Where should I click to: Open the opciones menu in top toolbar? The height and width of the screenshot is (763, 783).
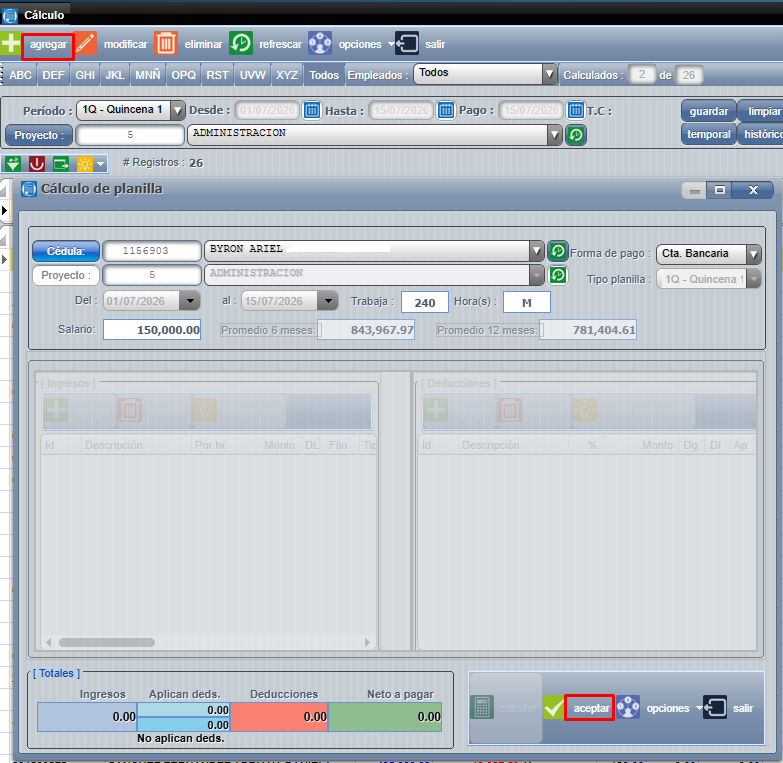[x=360, y=44]
